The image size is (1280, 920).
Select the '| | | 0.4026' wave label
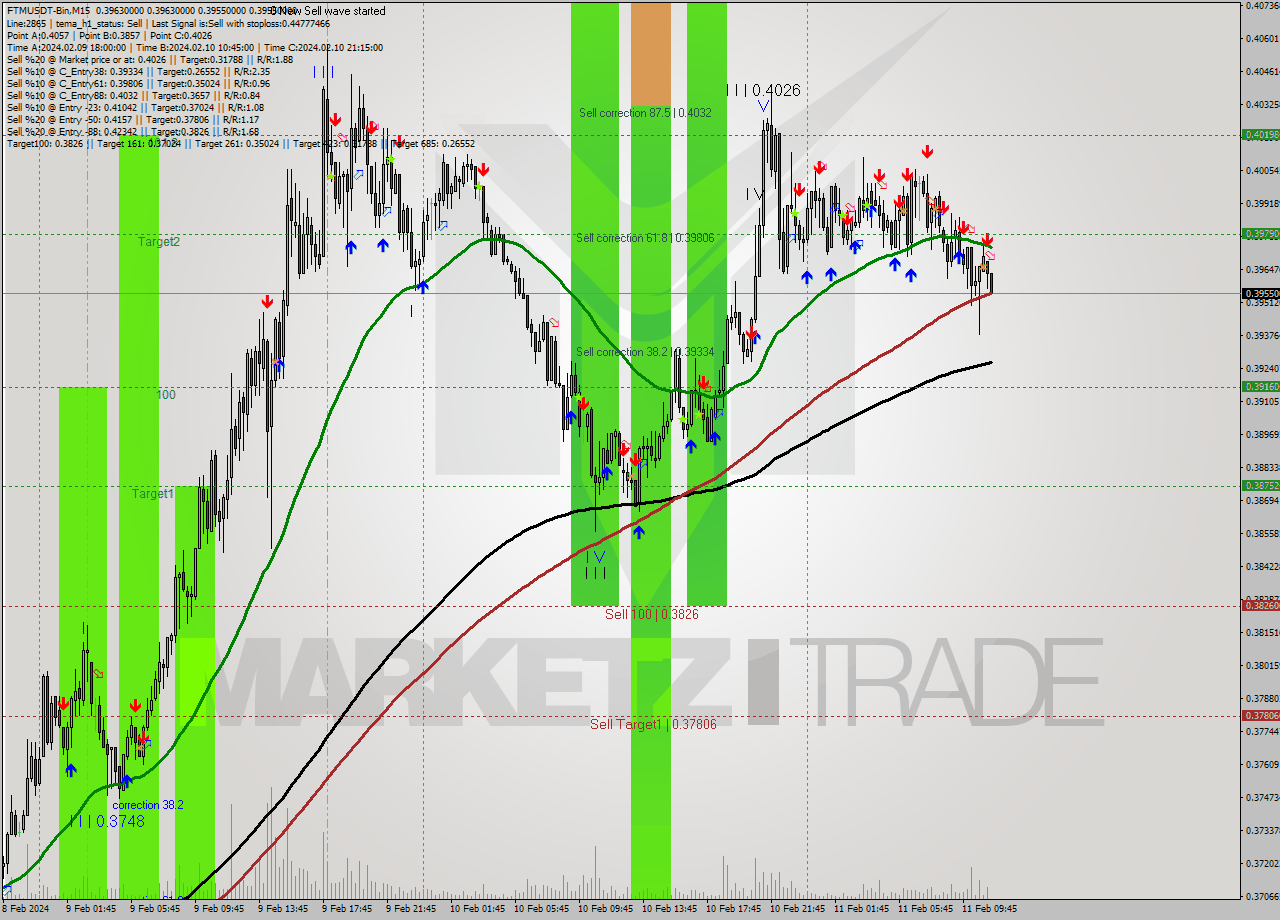763,90
